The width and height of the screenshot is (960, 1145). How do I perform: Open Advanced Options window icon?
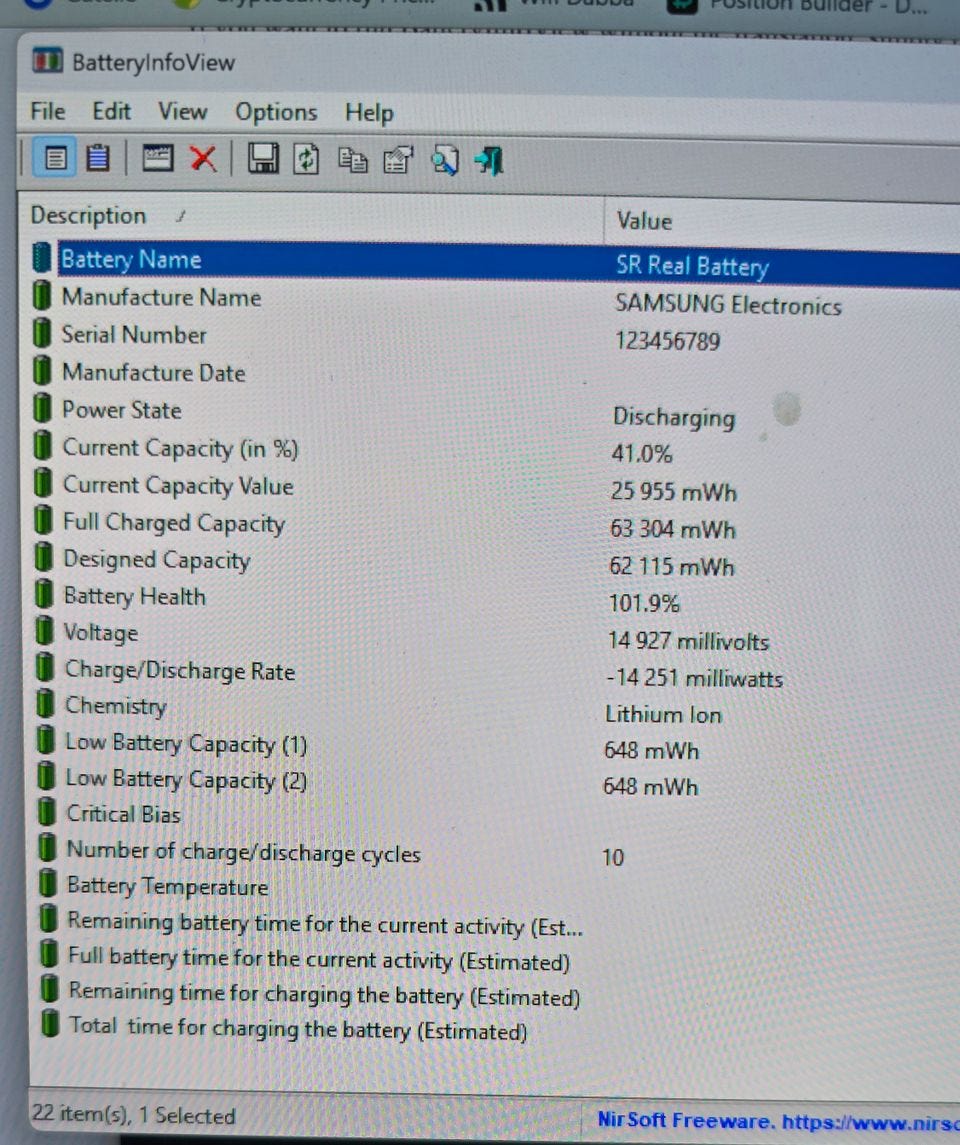click(157, 158)
